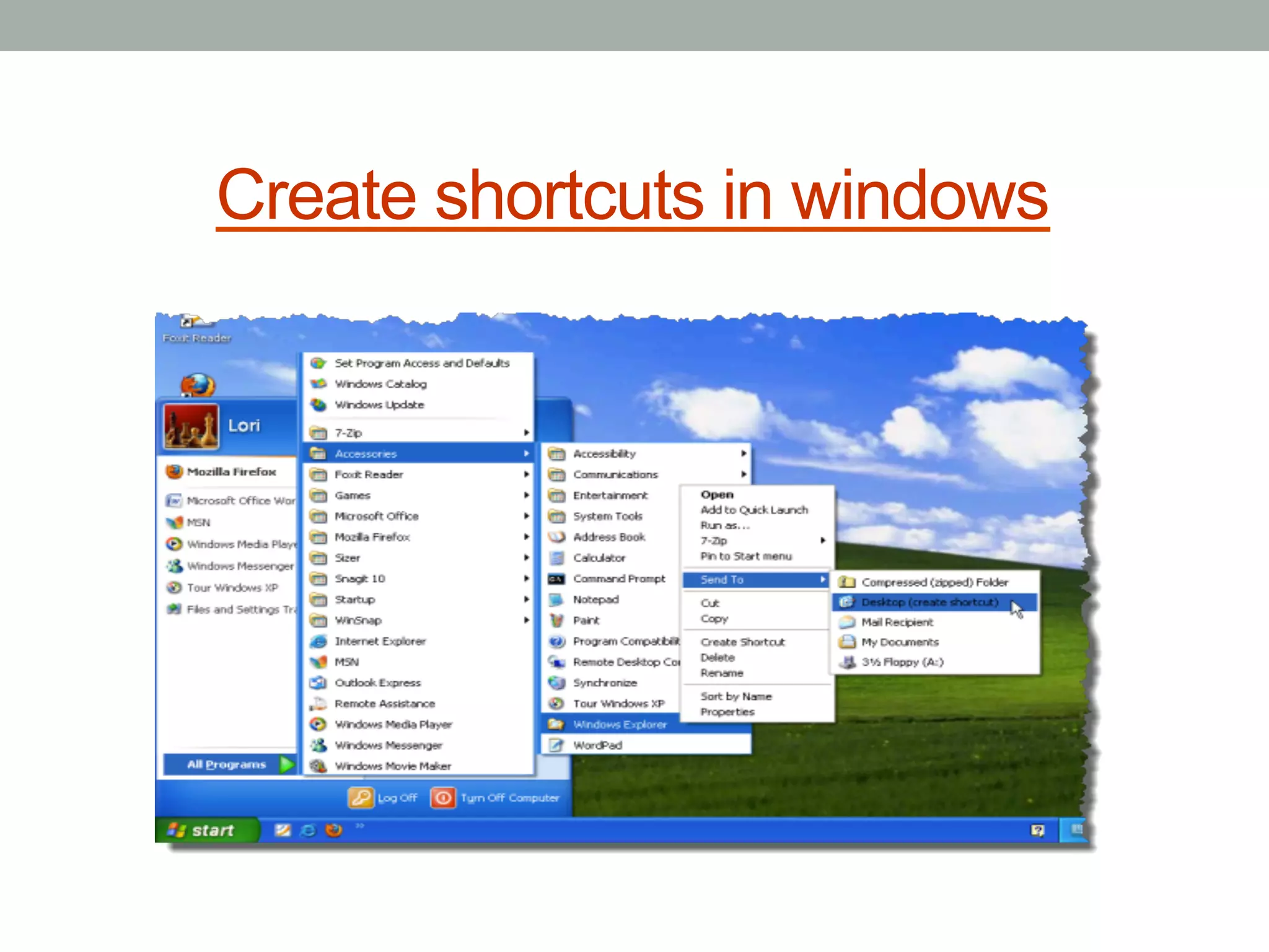The height and width of the screenshot is (952, 1269).
Task: Click the Log Off key icon
Action: coord(361,798)
